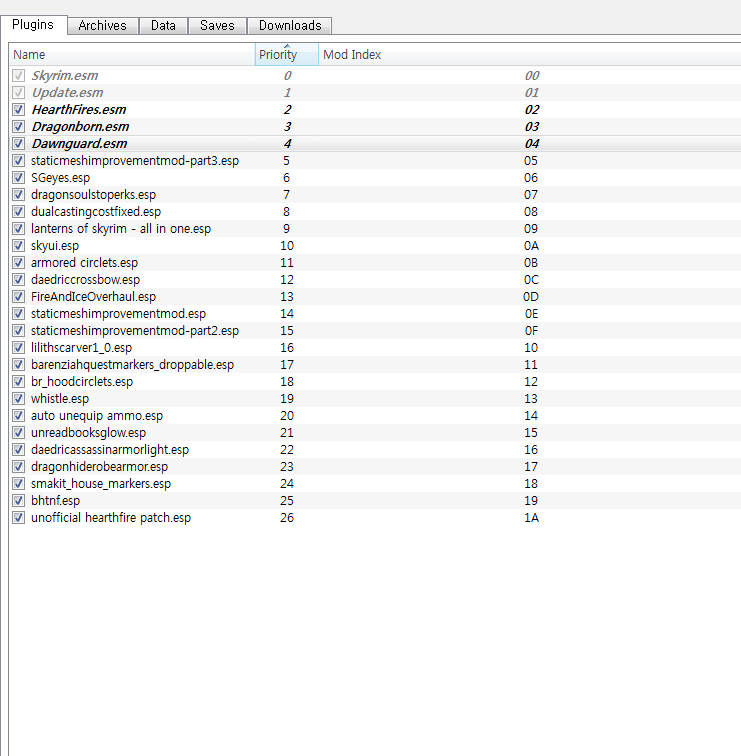Select the Update.esm plugin name
Viewport: 741px width, 756px height.
point(67,93)
